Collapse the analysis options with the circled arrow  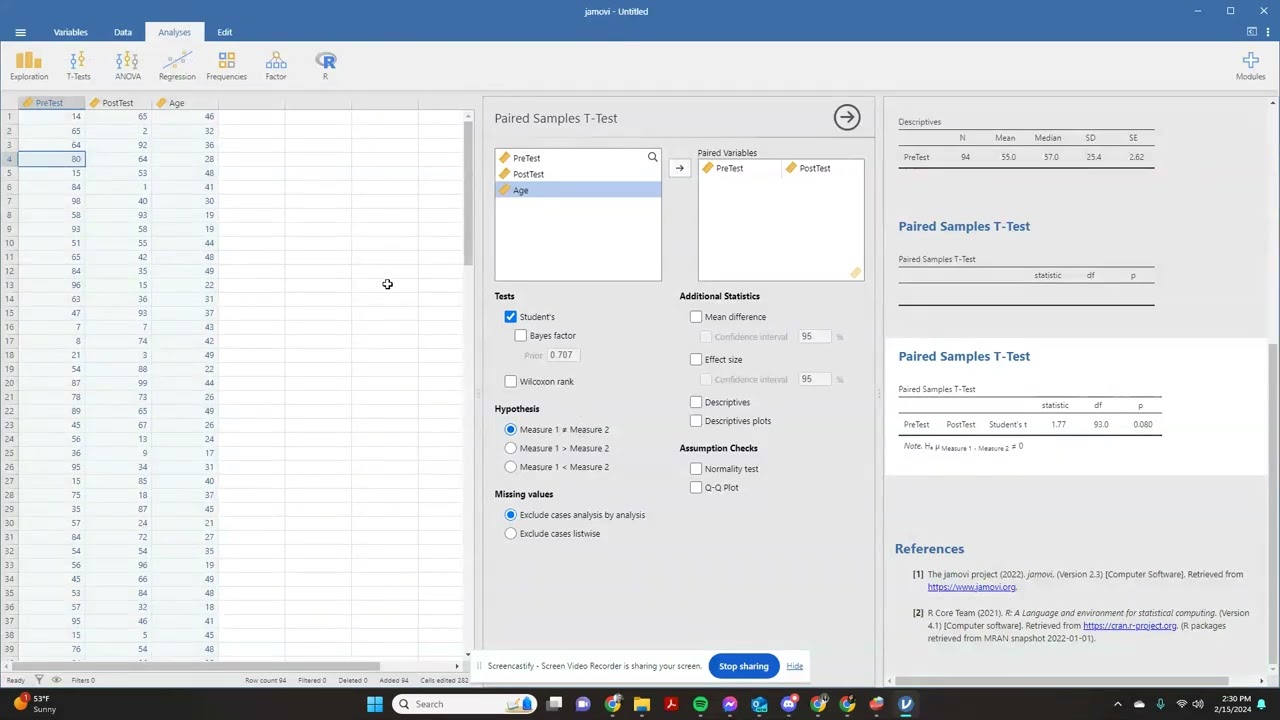[x=847, y=118]
